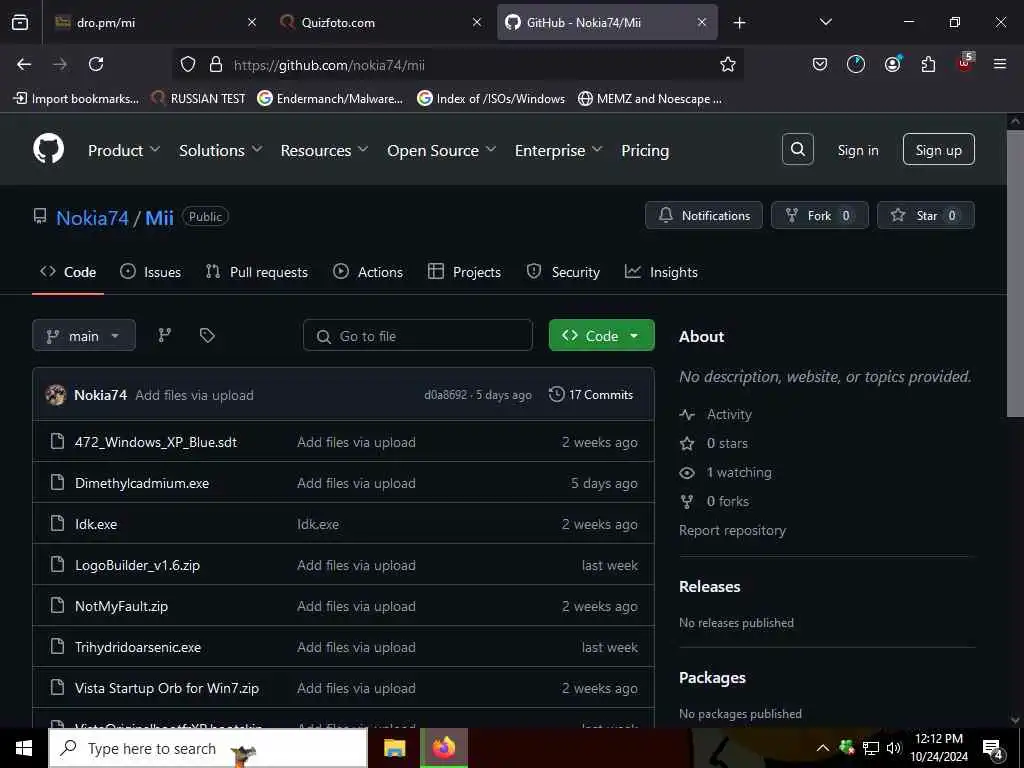Click the Firefox reload page icon
The image size is (1024, 768).
(96, 64)
